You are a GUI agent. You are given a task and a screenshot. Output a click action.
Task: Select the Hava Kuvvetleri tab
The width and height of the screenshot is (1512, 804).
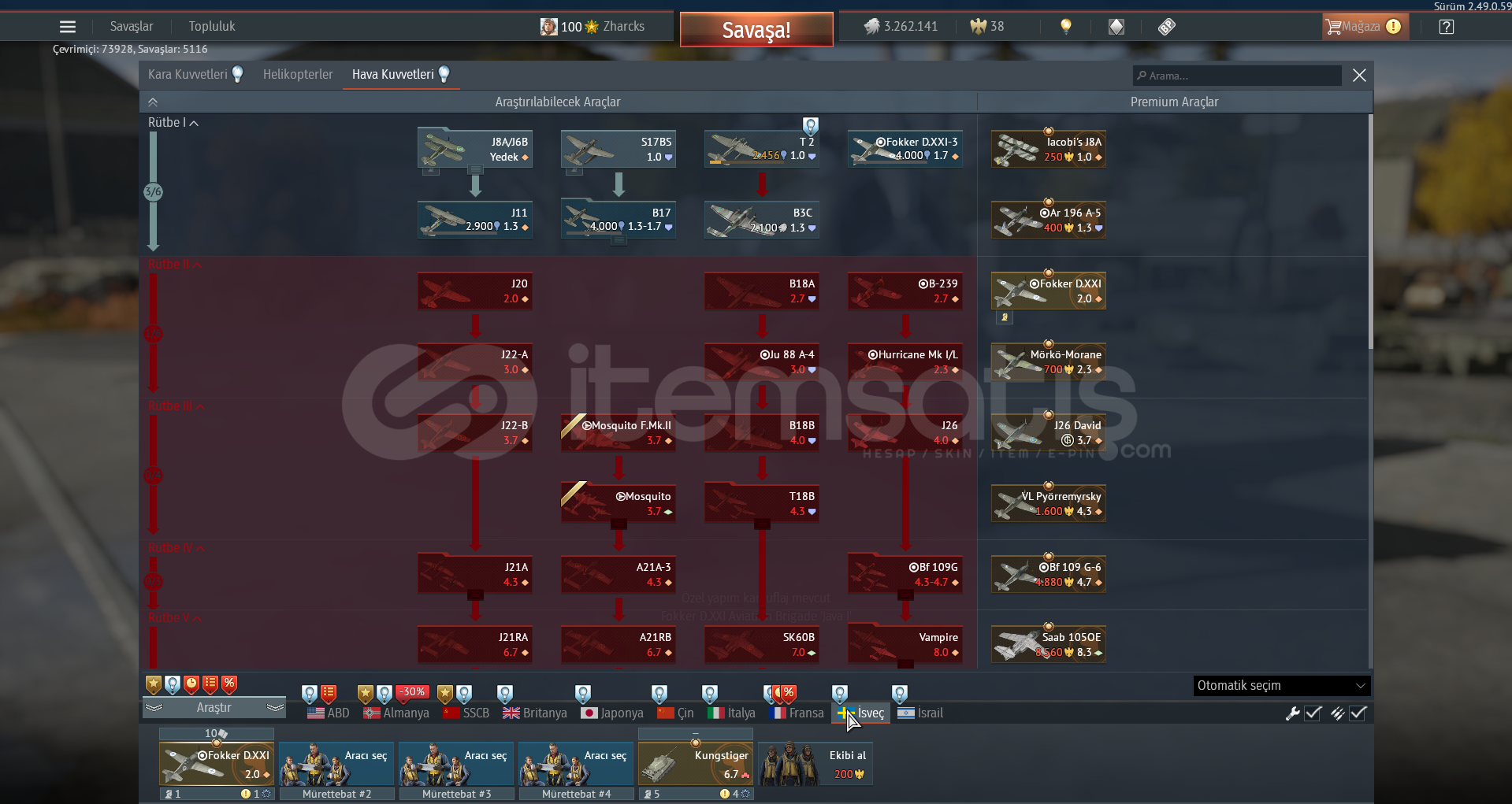401,75
